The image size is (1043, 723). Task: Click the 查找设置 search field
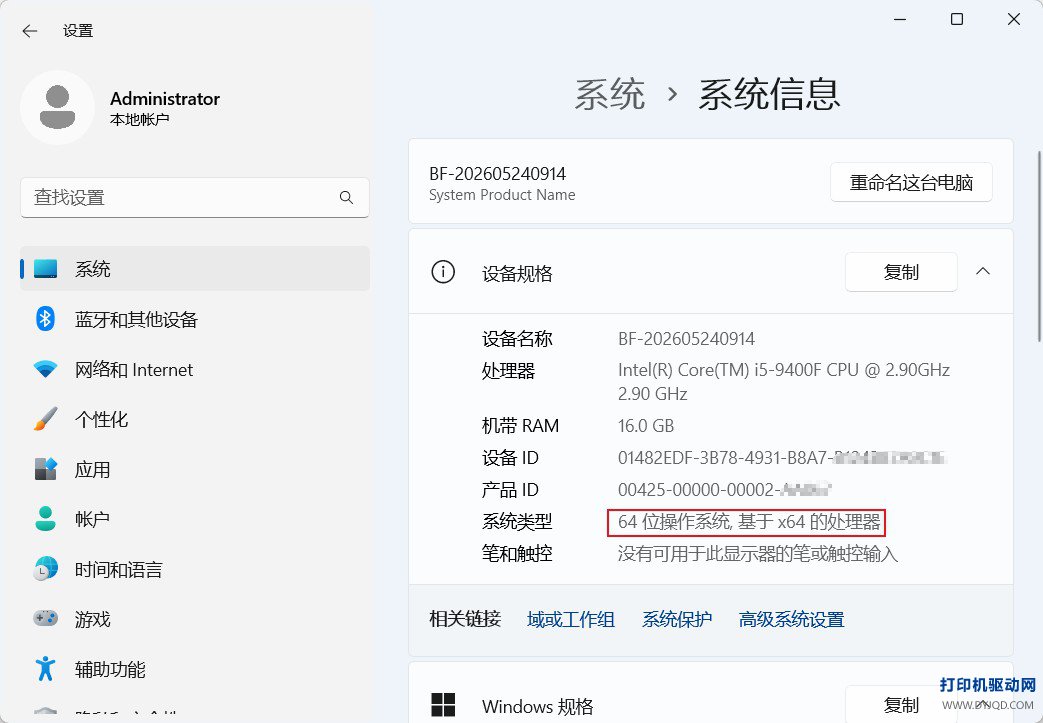195,198
